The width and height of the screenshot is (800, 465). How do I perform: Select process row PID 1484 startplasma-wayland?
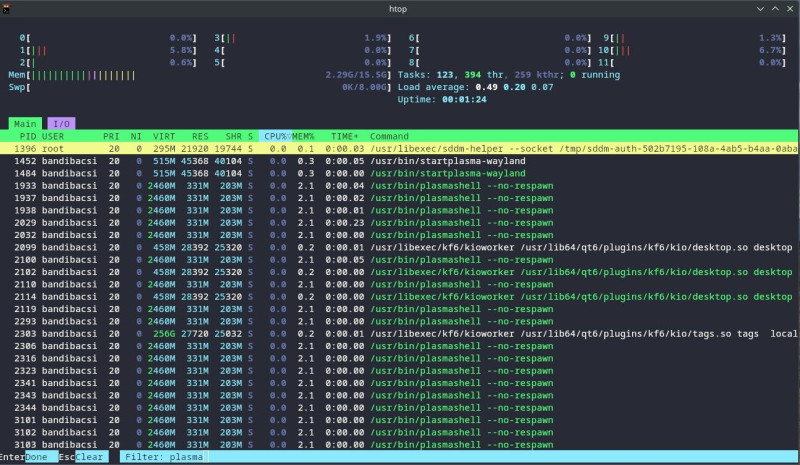400,173
